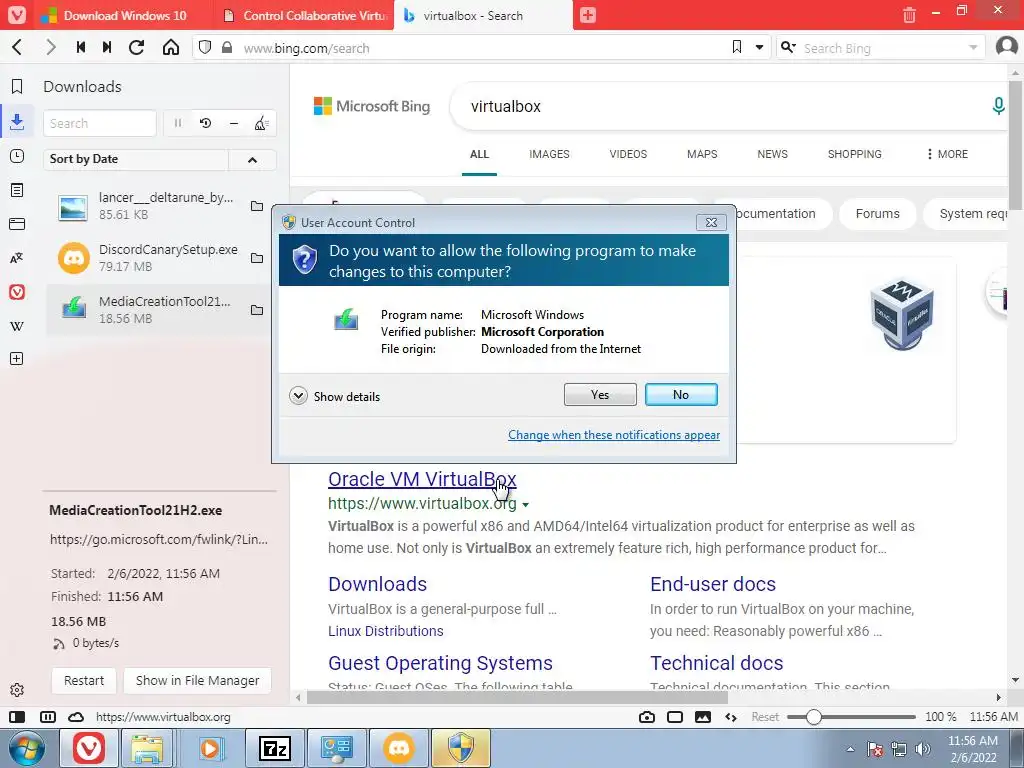Expand the virtualbox.org result URL dropdown

pos(526,505)
